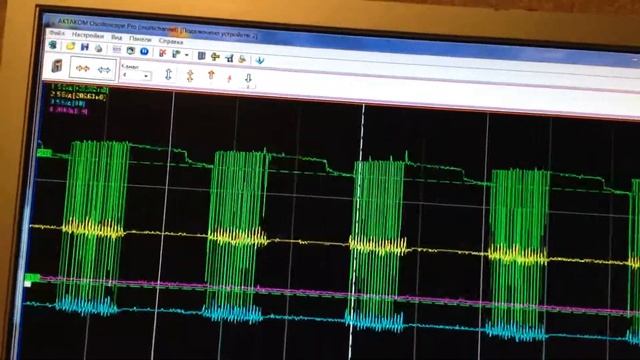Click the dark device panel icon in the second row
640x360 pixels.
pyautogui.click(x=57, y=66)
